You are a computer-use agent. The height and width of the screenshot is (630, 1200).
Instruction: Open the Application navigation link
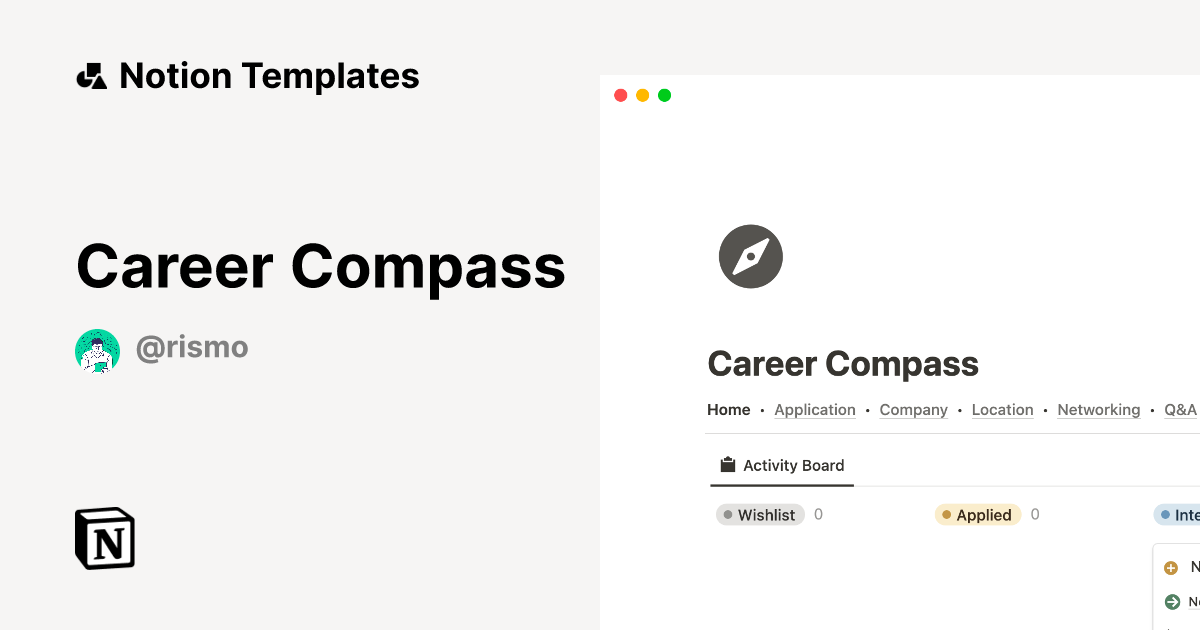(x=815, y=409)
